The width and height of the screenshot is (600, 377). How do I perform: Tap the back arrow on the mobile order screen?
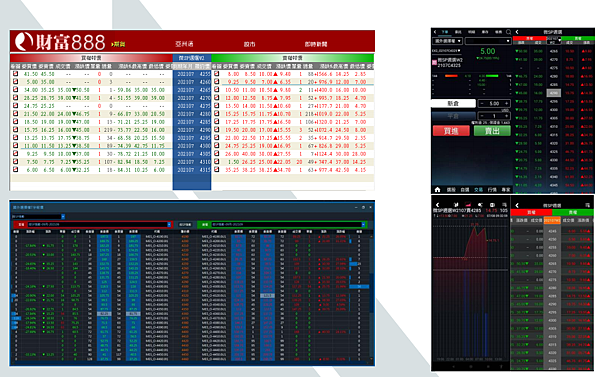pyautogui.click(x=435, y=32)
